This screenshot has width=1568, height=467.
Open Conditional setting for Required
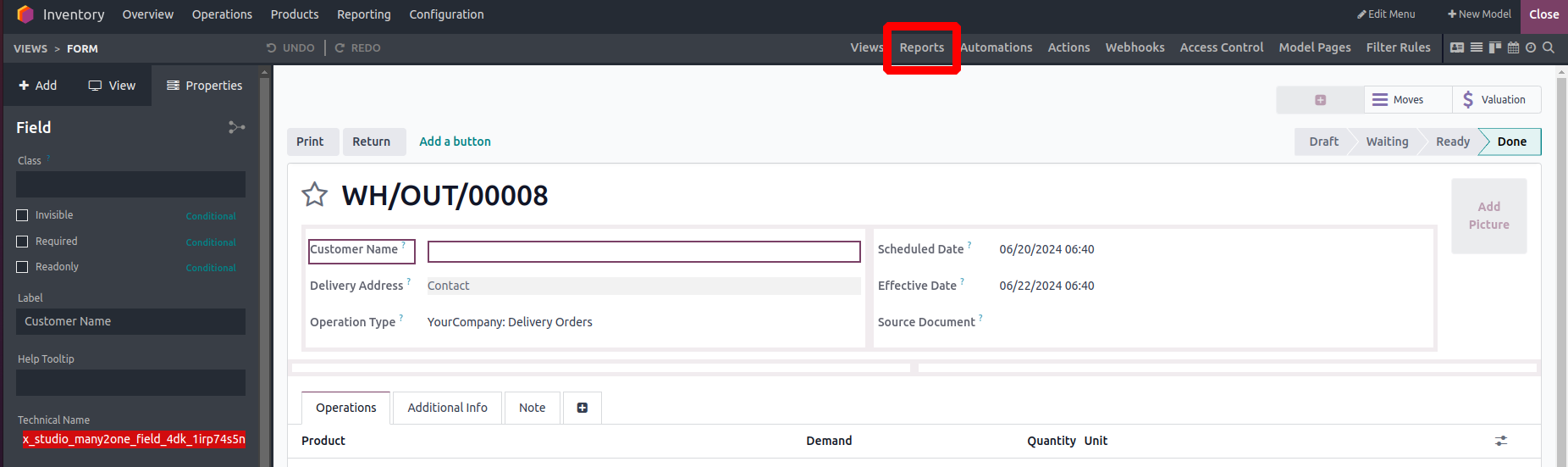click(211, 242)
